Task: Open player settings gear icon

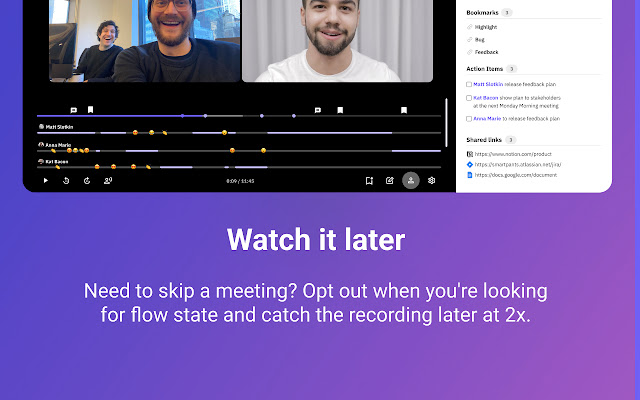Action: coord(431,180)
